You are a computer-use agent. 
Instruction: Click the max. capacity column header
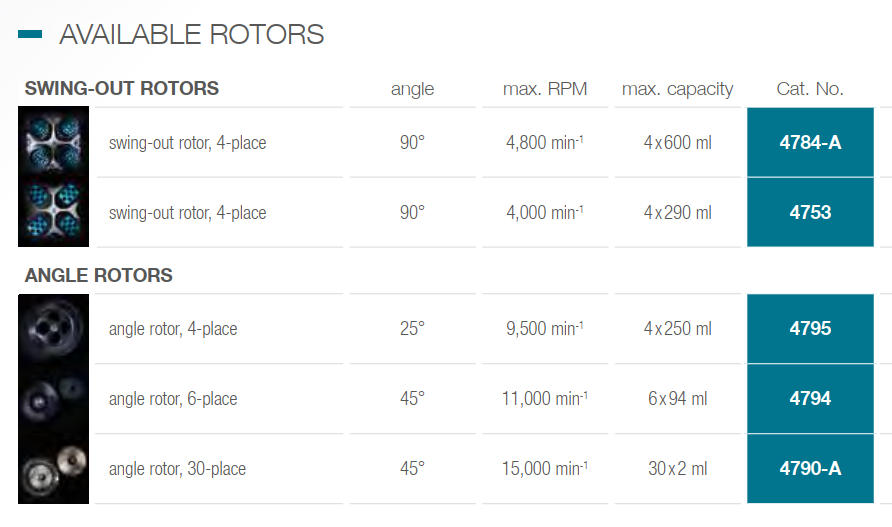coord(677,89)
